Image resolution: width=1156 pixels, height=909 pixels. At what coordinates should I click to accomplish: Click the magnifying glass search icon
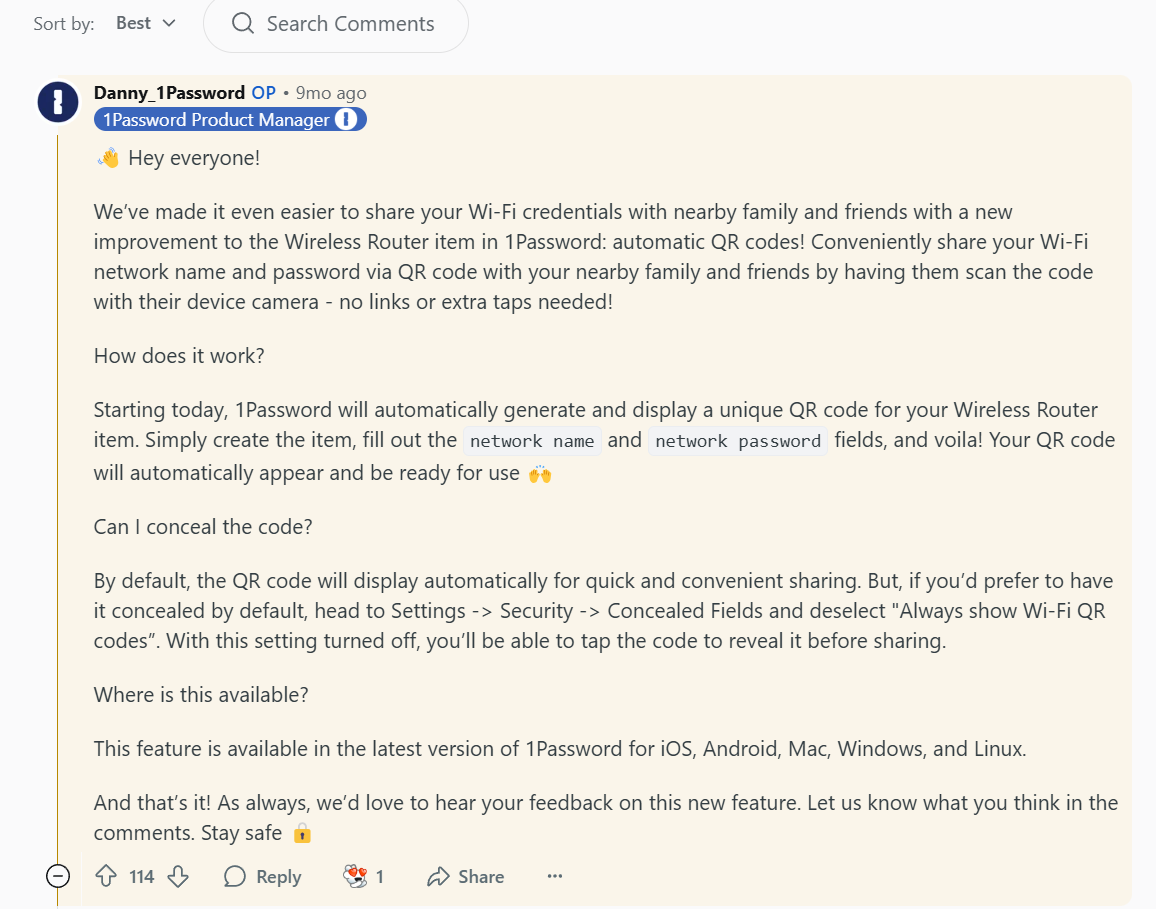(x=243, y=23)
